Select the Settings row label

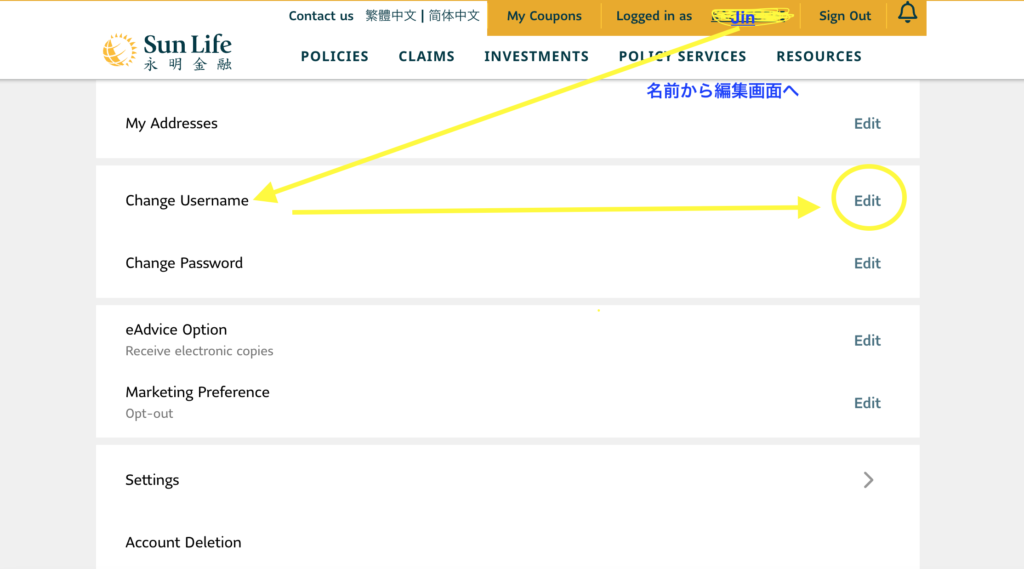(152, 480)
